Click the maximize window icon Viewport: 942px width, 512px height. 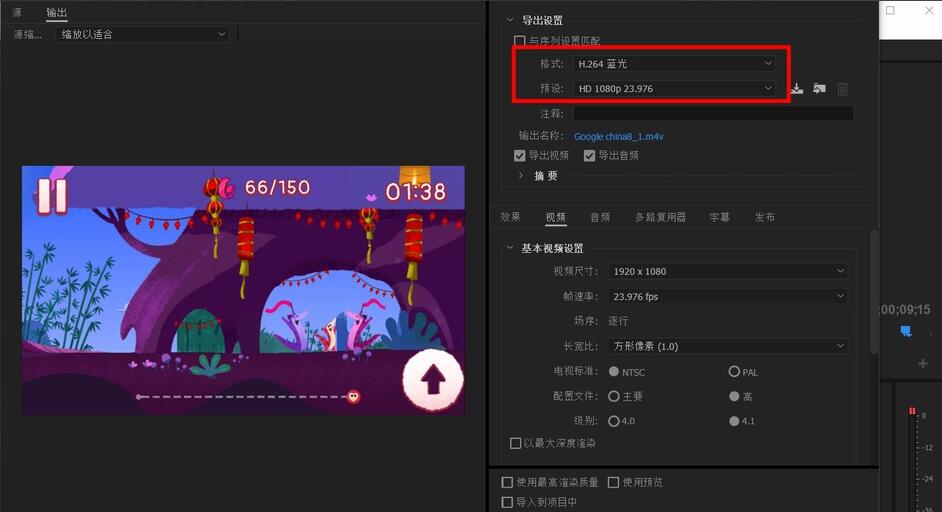(890, 10)
